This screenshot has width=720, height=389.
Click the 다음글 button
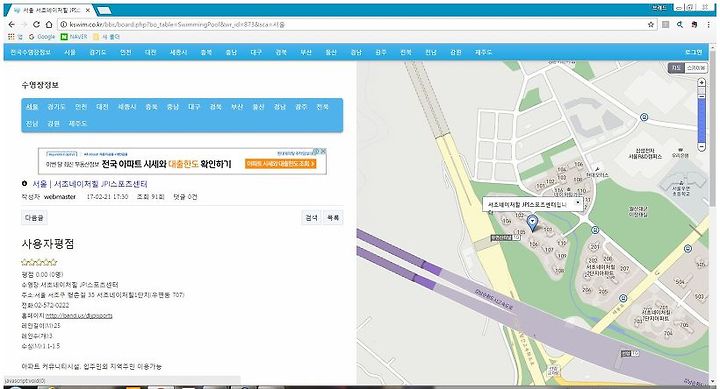coord(34,218)
